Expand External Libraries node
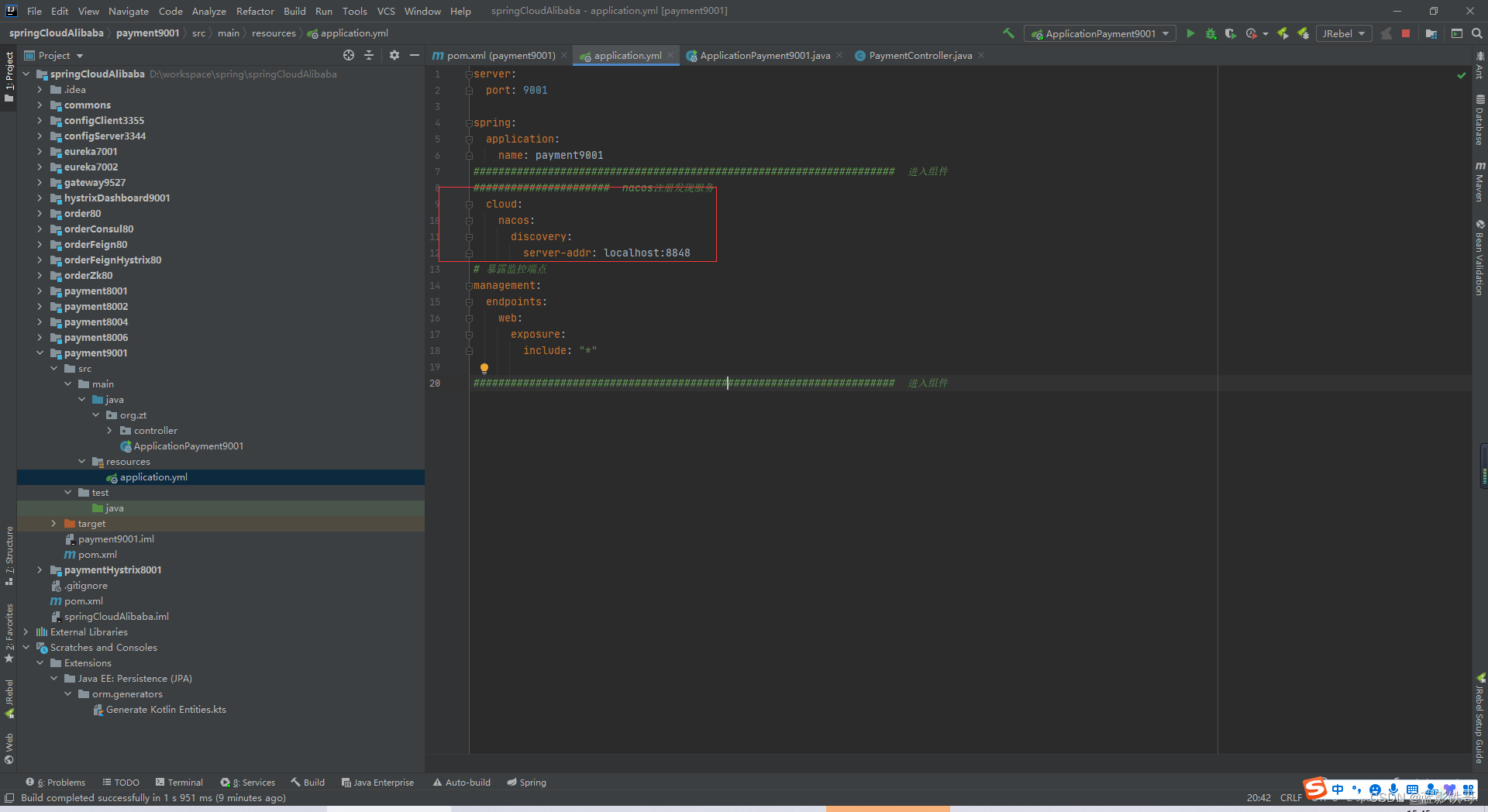The height and width of the screenshot is (812, 1488). pos(26,632)
